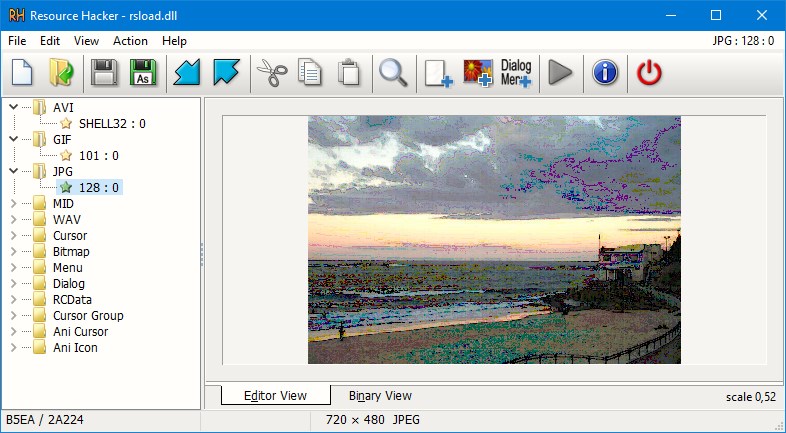Select the 101 : 0 GIF entry
Image resolution: width=786 pixels, height=433 pixels.
click(x=99, y=155)
